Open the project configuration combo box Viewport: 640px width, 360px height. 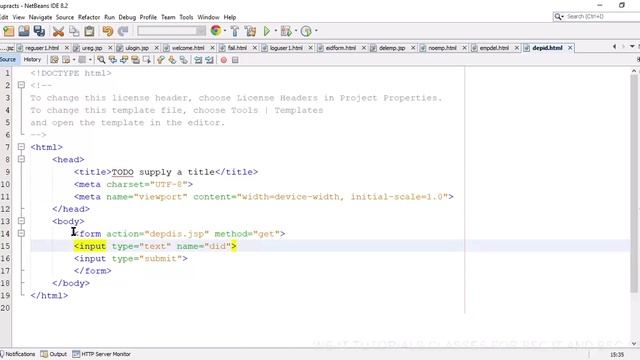171,31
